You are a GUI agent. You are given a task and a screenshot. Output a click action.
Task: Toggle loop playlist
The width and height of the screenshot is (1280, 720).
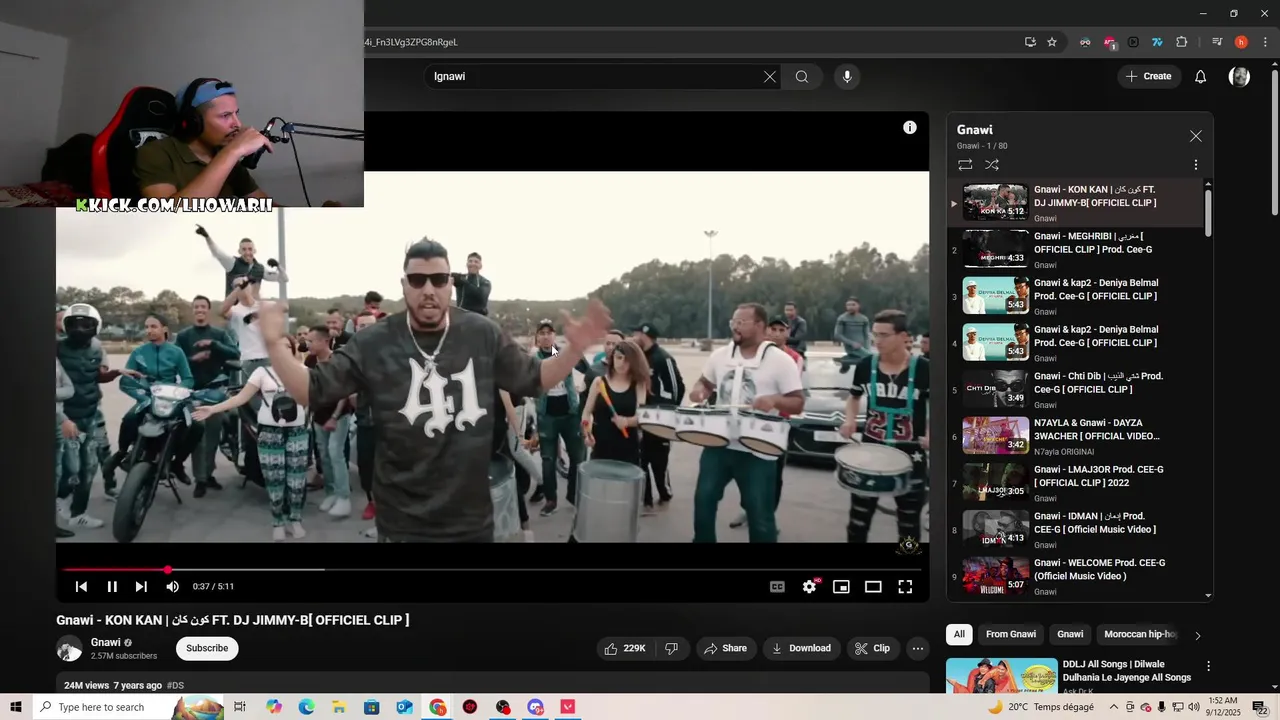[965, 164]
